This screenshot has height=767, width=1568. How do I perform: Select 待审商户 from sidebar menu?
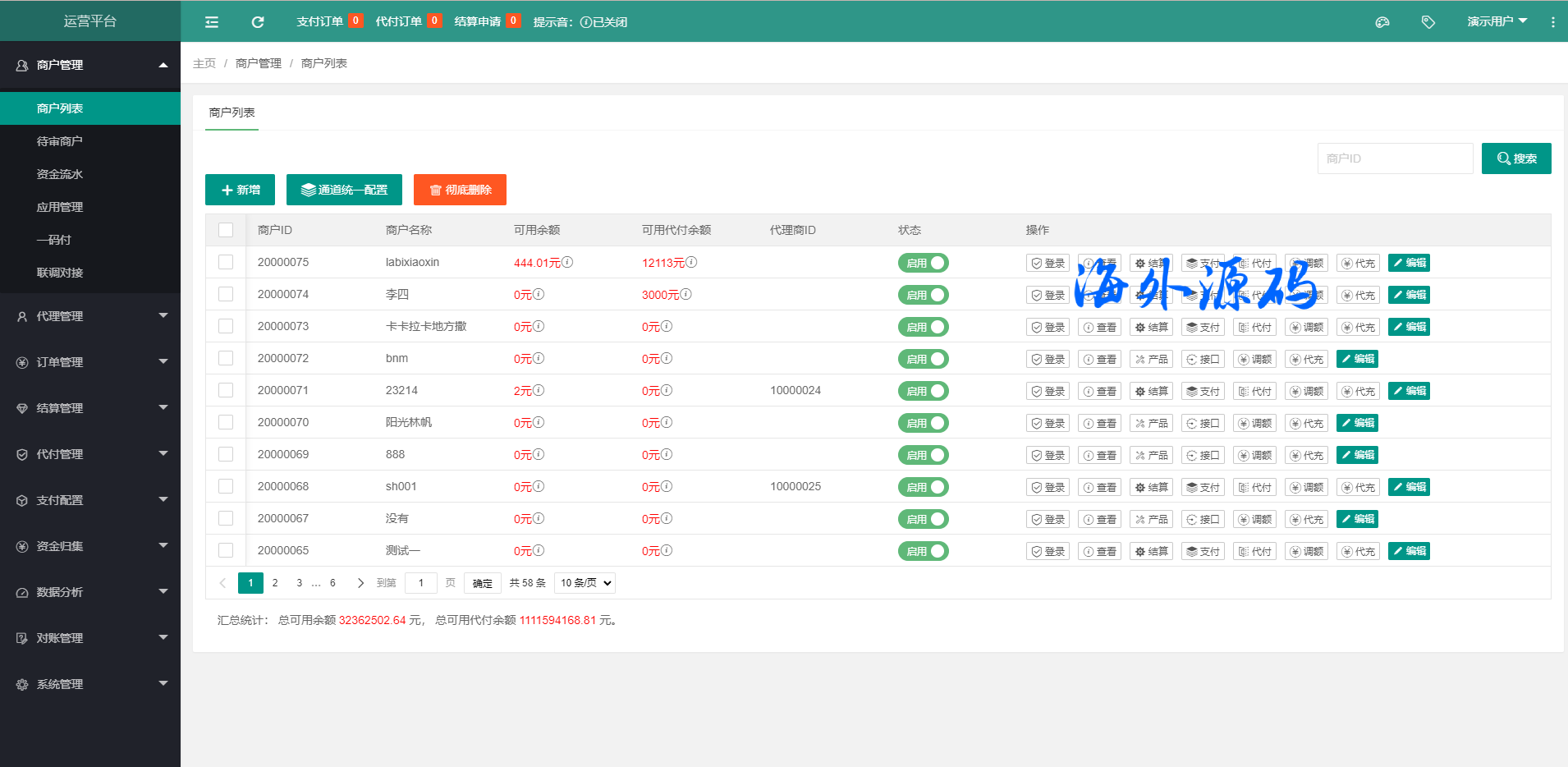tap(60, 141)
